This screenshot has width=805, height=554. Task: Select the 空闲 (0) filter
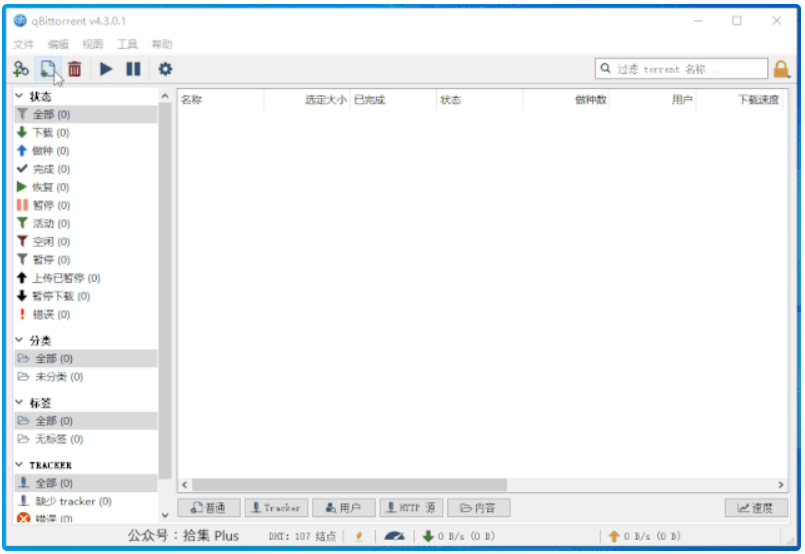pos(86,241)
